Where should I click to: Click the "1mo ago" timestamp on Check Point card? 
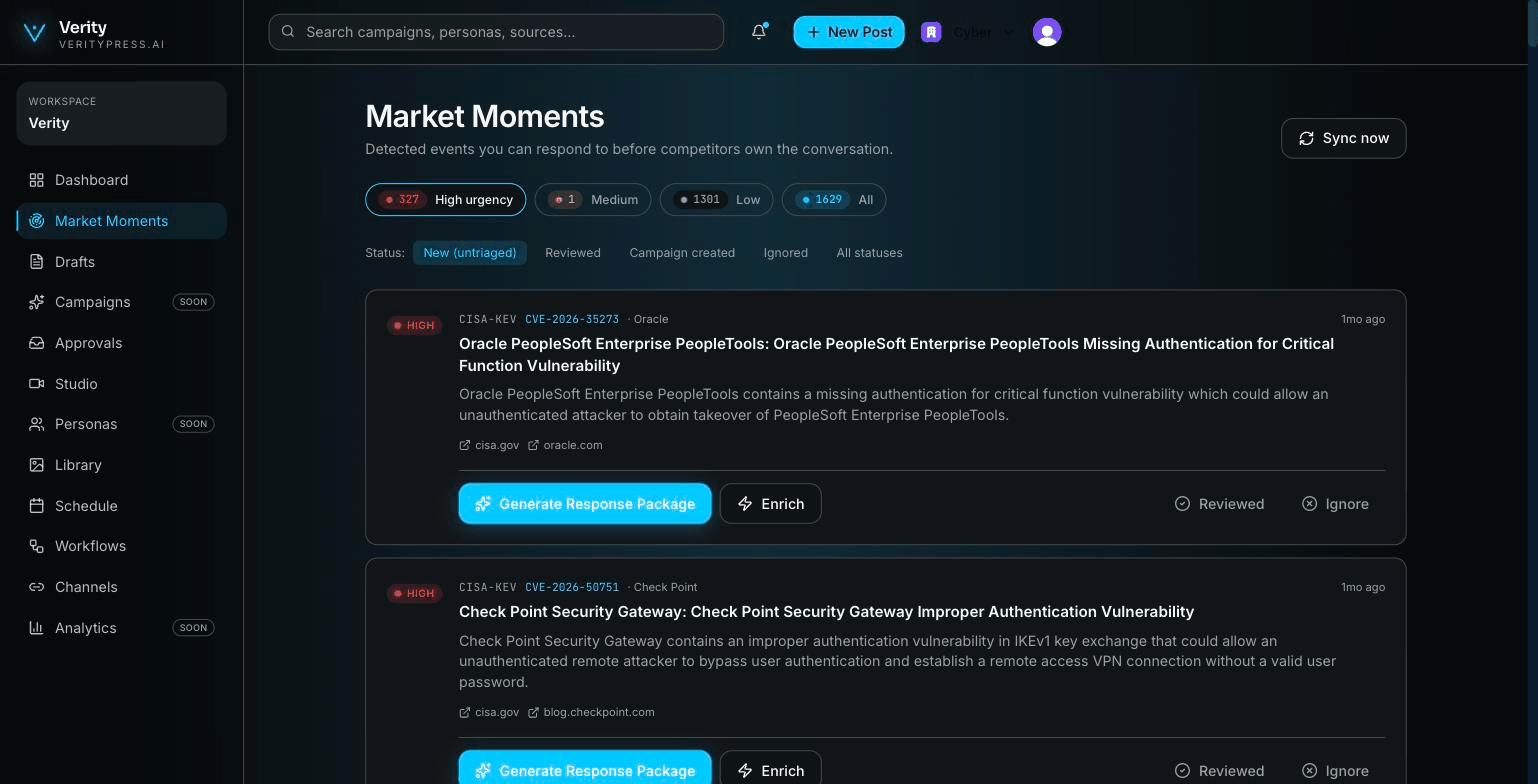pos(1363,587)
